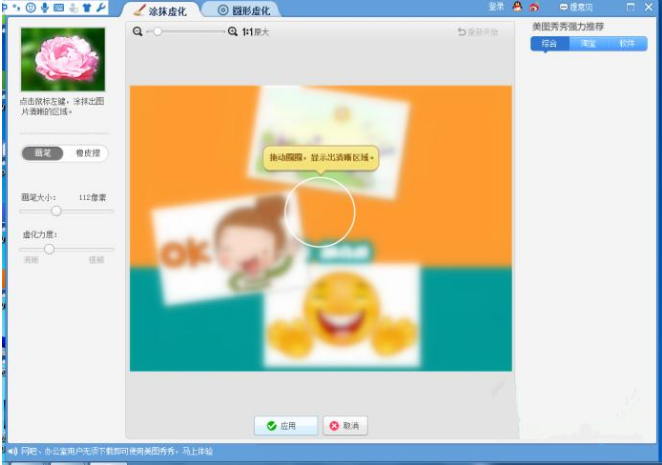Click the speaker icon in the bottom bar

pos(13,451)
